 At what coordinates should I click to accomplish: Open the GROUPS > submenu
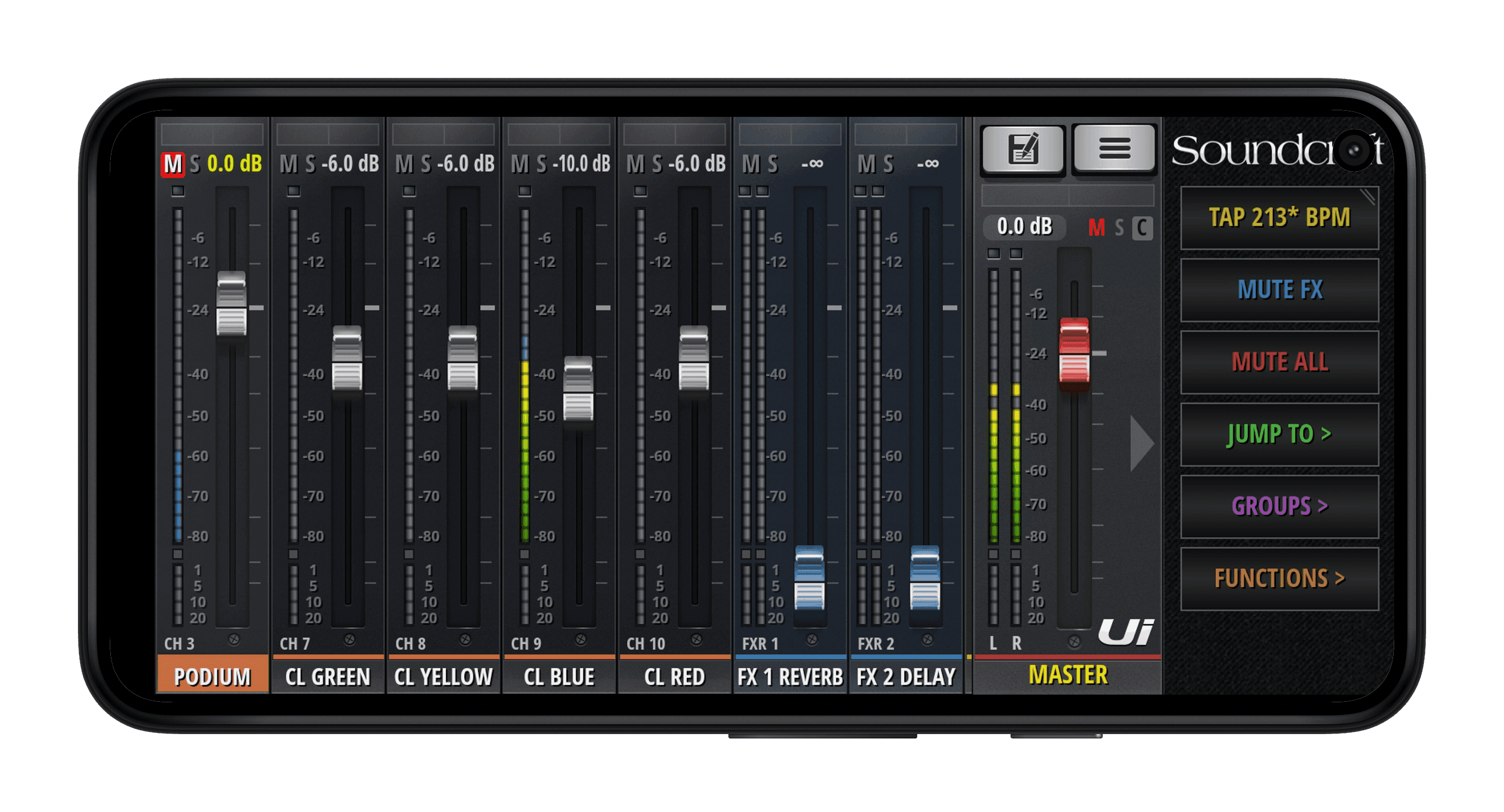1279,506
